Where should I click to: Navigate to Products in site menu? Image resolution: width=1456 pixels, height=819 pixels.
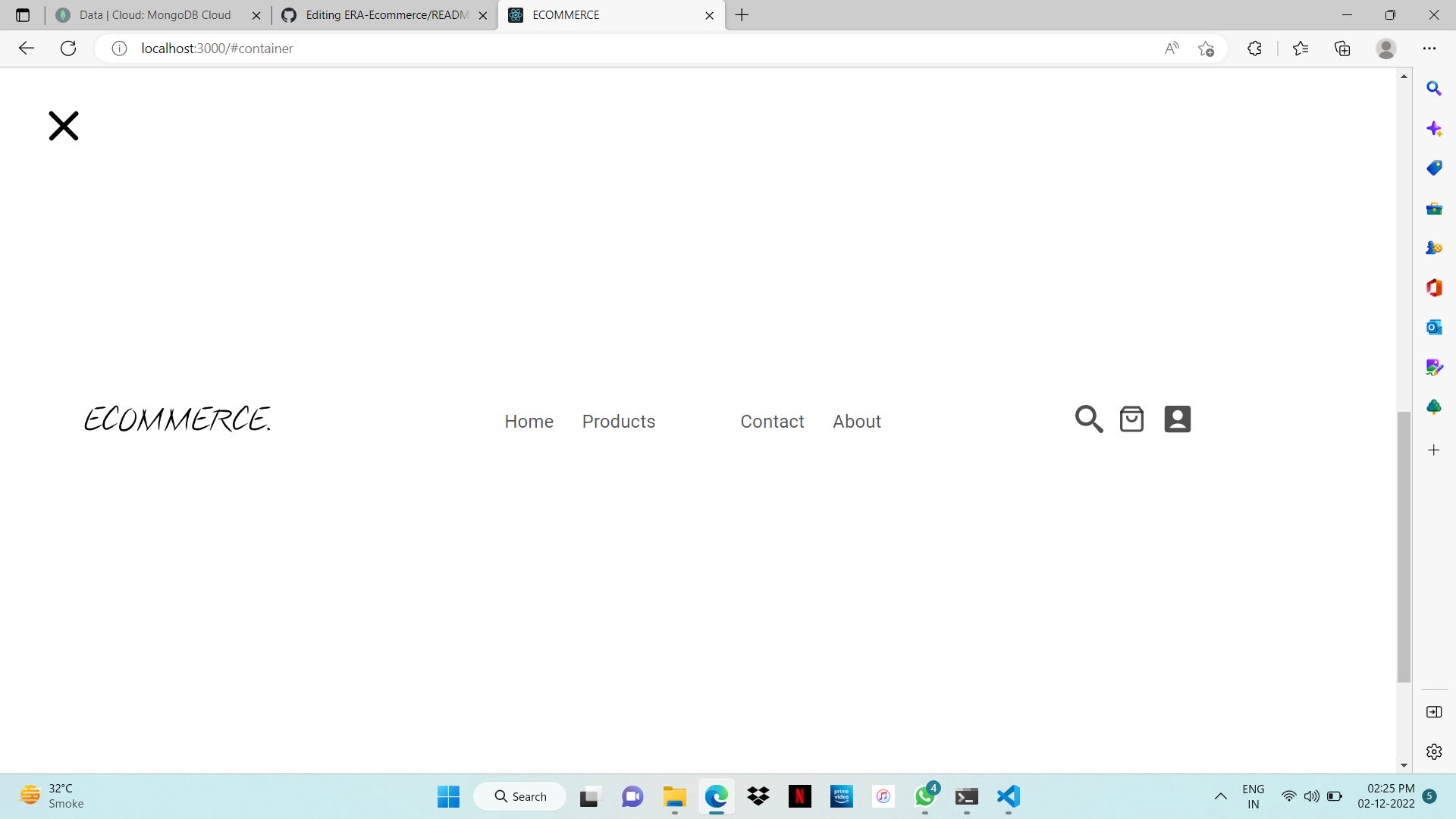click(x=619, y=422)
